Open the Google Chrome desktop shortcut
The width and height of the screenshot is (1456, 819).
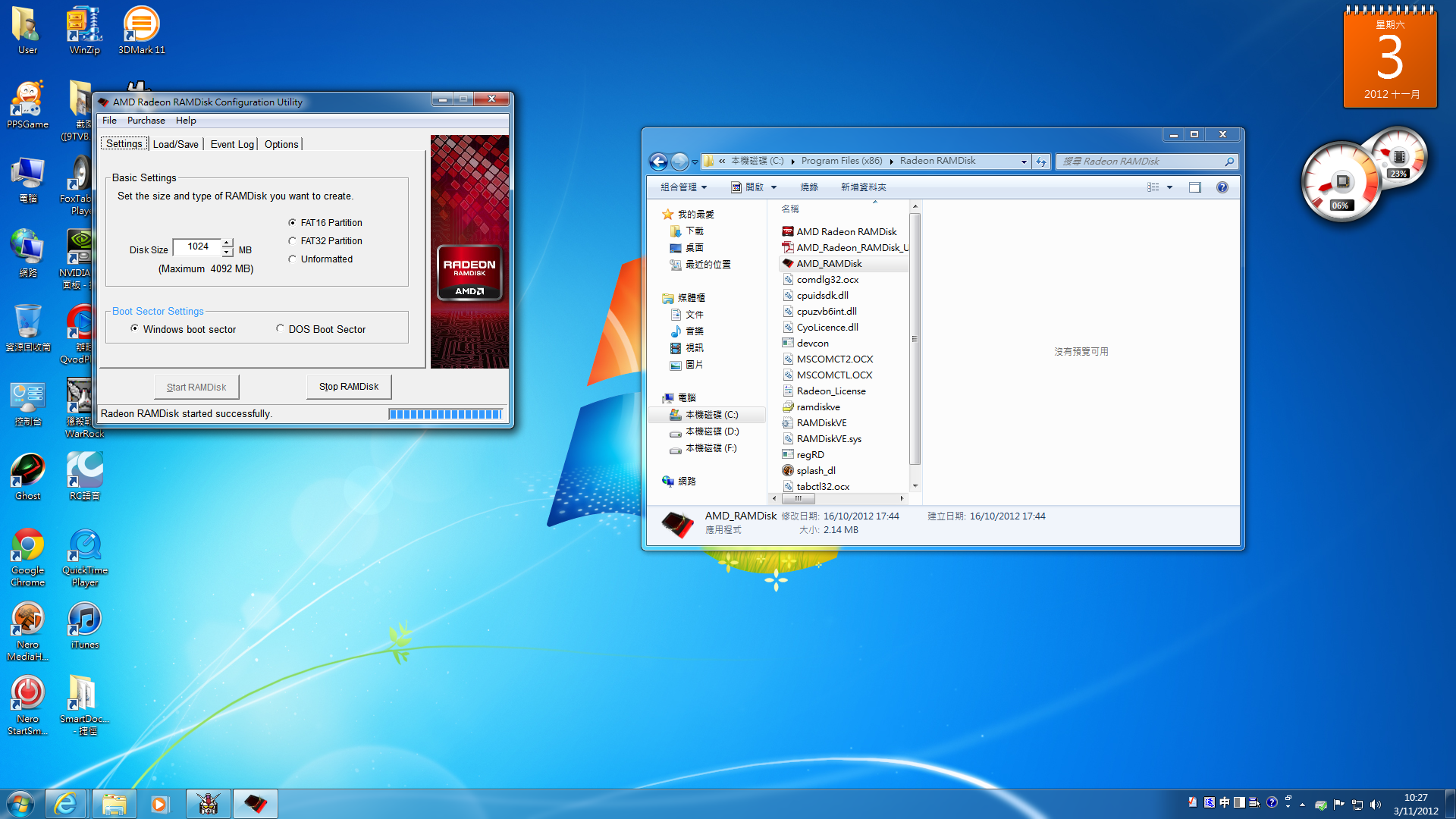pyautogui.click(x=27, y=557)
